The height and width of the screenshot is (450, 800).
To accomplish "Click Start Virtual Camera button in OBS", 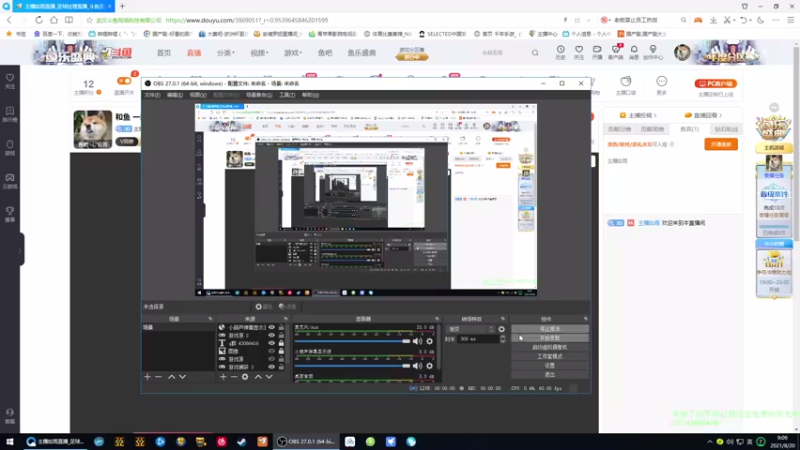I will point(549,347).
